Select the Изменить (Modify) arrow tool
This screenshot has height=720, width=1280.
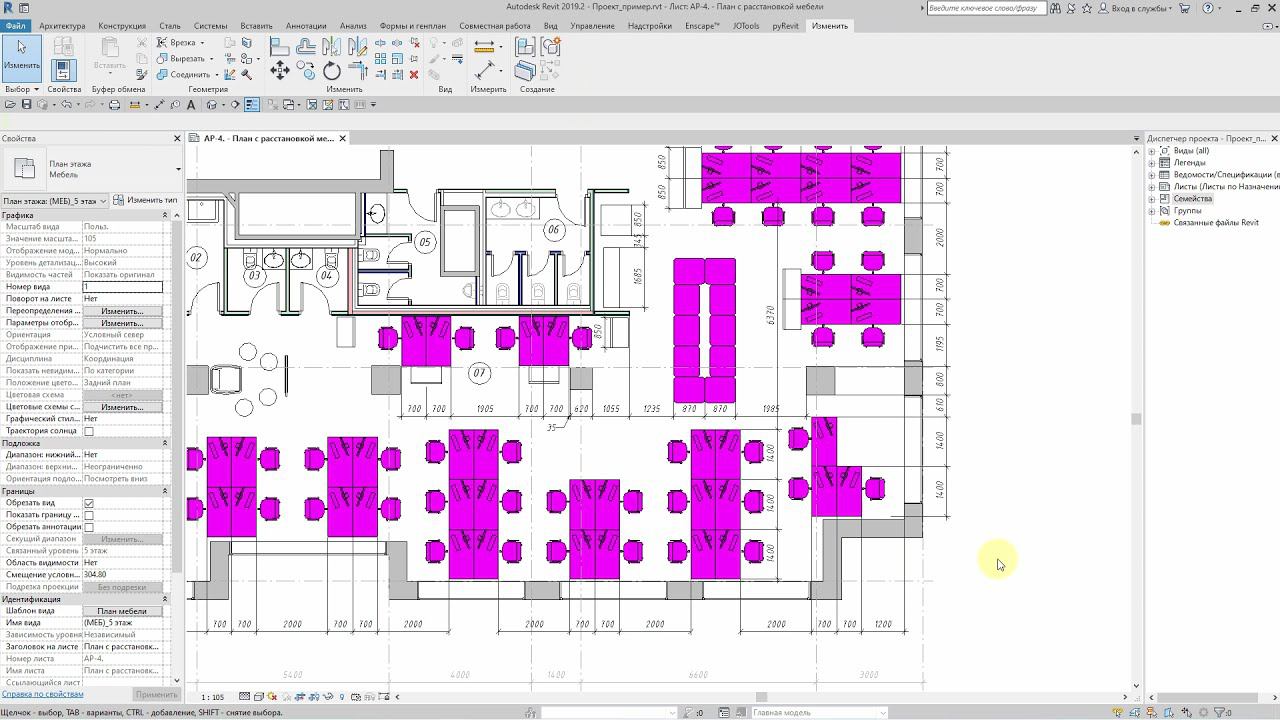(21, 58)
